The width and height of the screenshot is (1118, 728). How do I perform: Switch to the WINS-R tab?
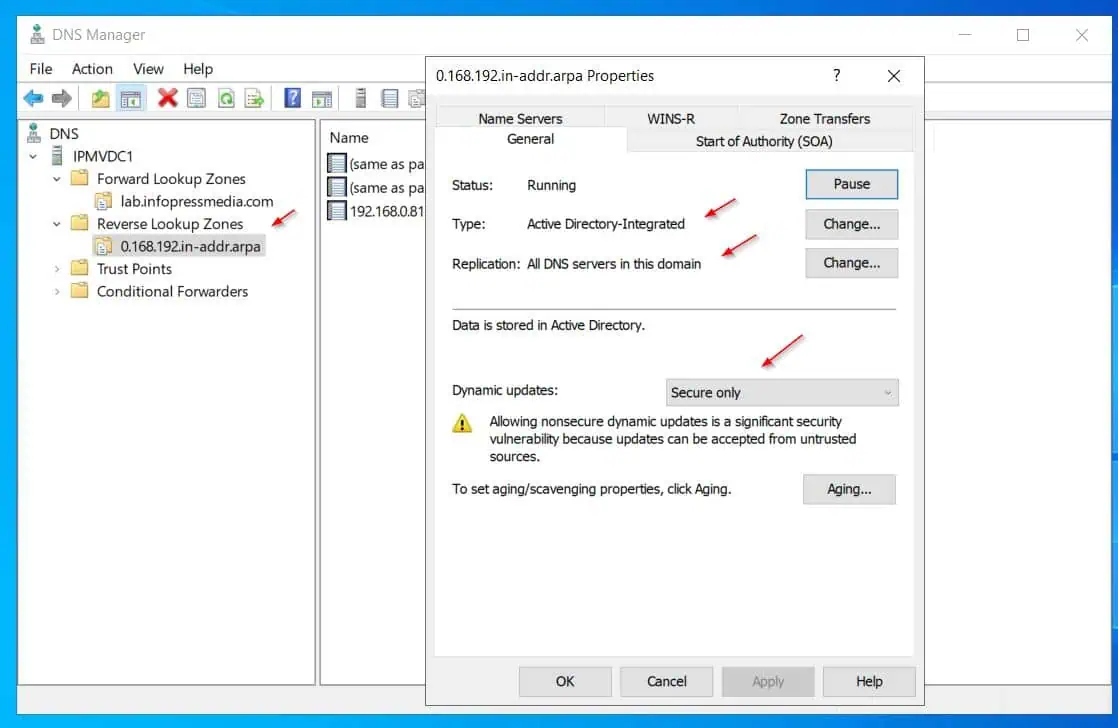coord(671,118)
